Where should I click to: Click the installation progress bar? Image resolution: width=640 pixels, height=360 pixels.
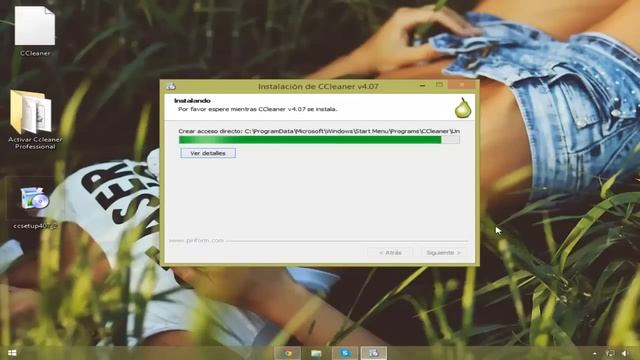(319, 140)
